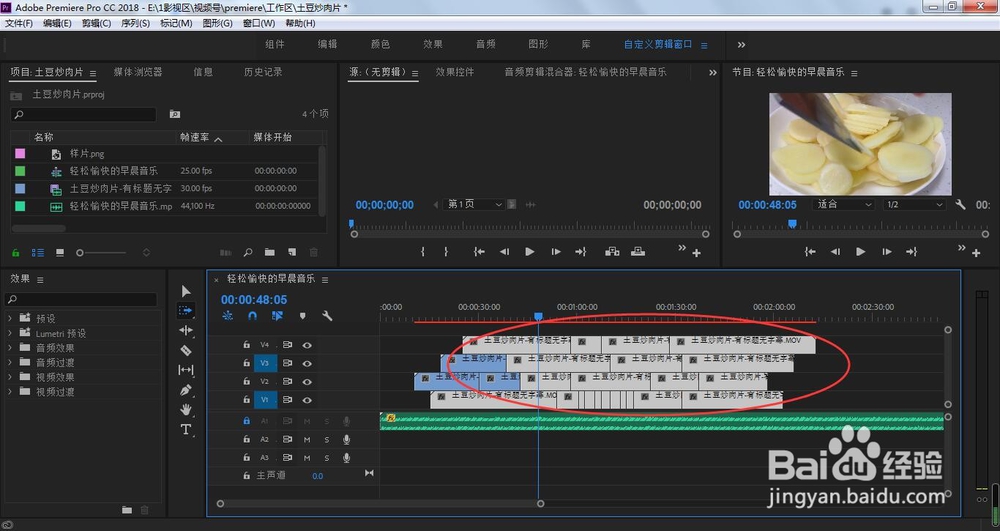Switch project panel to icon view
The height and width of the screenshot is (531, 1000).
tap(60, 253)
